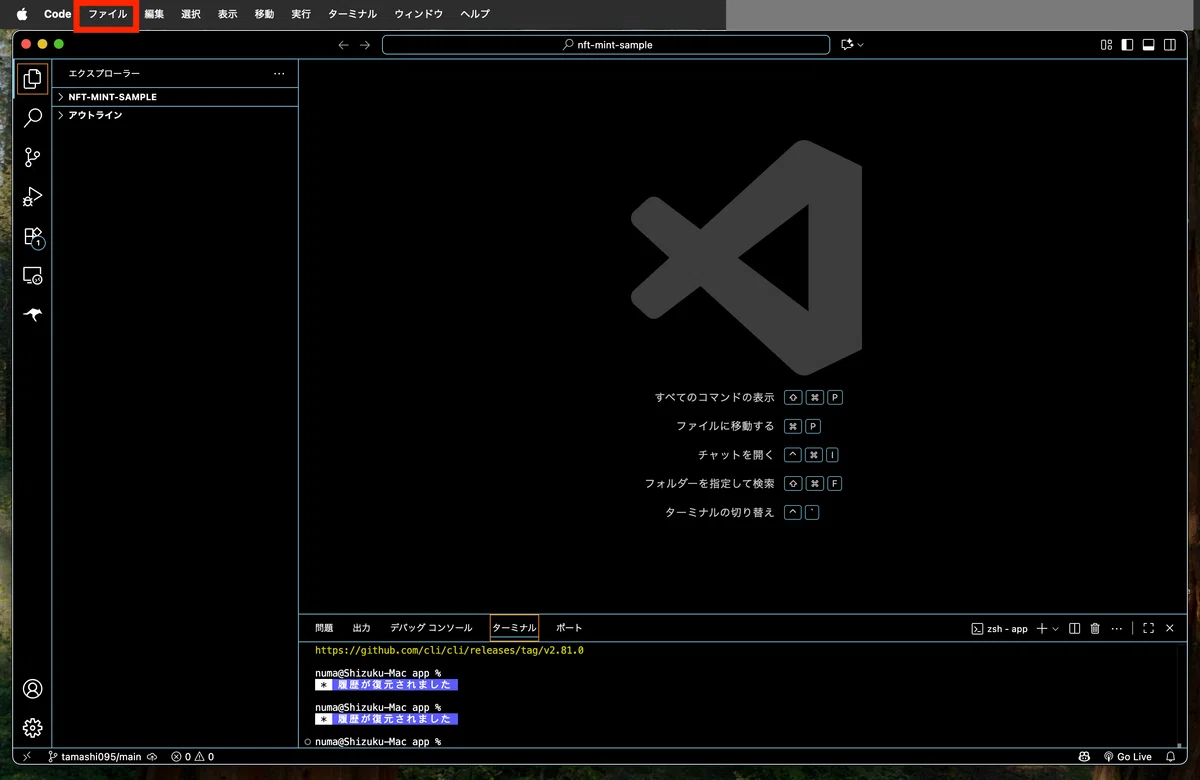
Task: Open notifications via the bell icon
Action: 1172,757
